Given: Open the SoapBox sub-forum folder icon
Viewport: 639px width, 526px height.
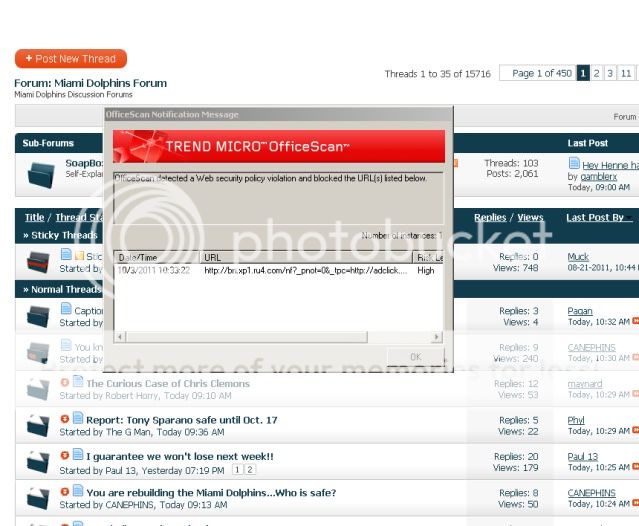Looking at the screenshot, I should (41, 174).
